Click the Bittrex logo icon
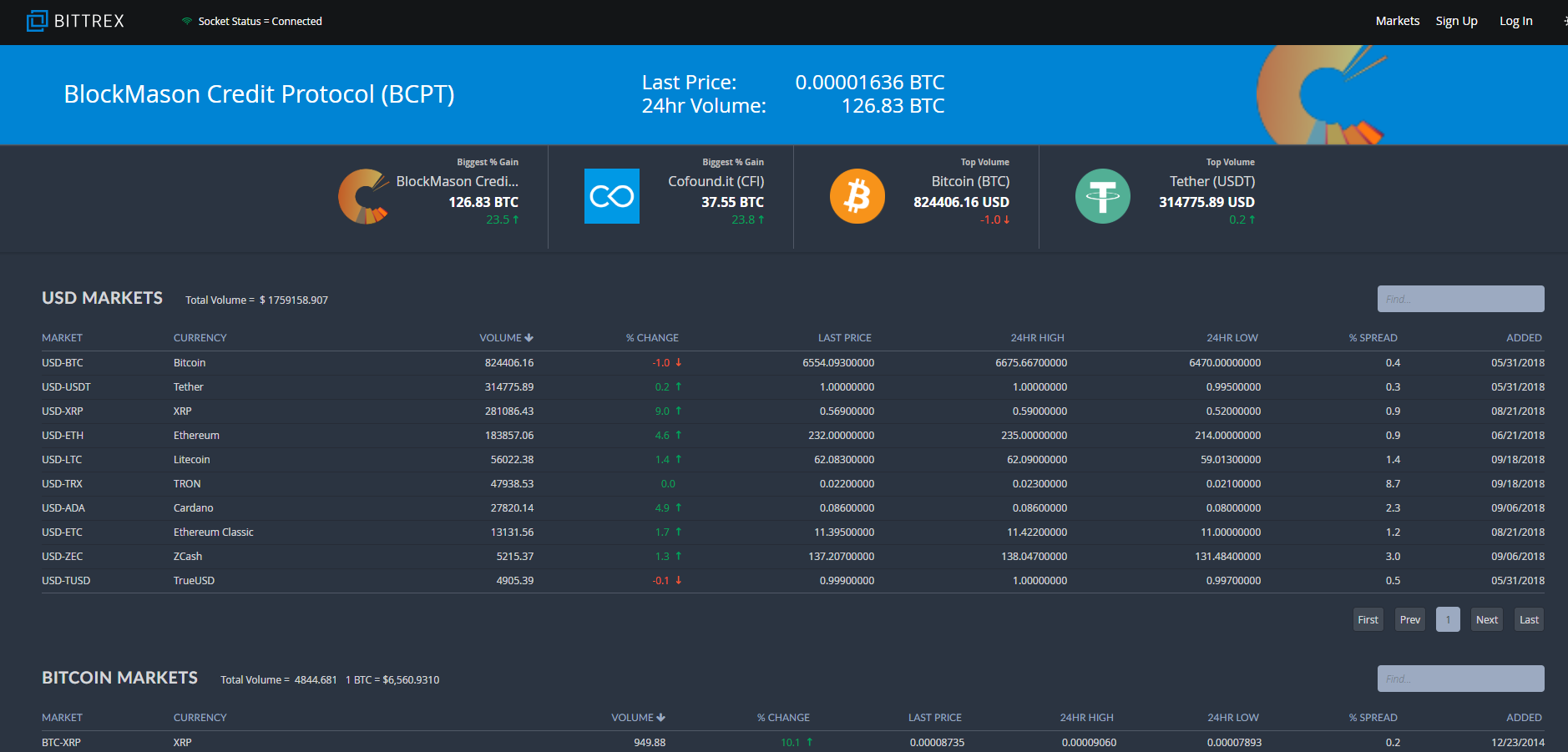This screenshot has height=752, width=1568. point(37,21)
